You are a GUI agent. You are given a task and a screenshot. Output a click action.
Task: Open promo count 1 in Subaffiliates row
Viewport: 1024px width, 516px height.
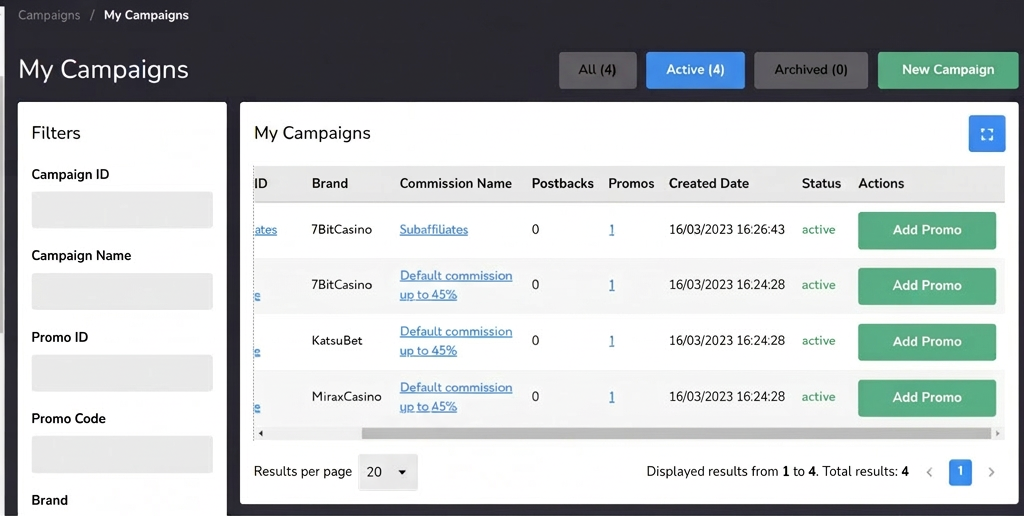[x=611, y=229]
